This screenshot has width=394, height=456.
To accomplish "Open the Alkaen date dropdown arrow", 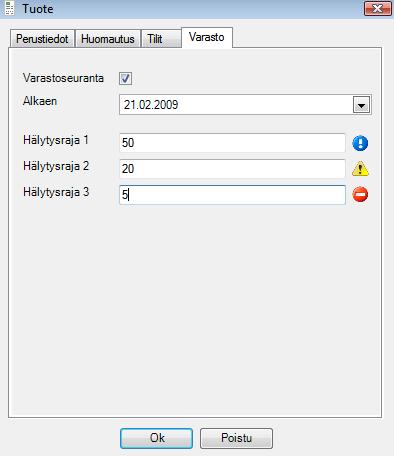I will [361, 105].
